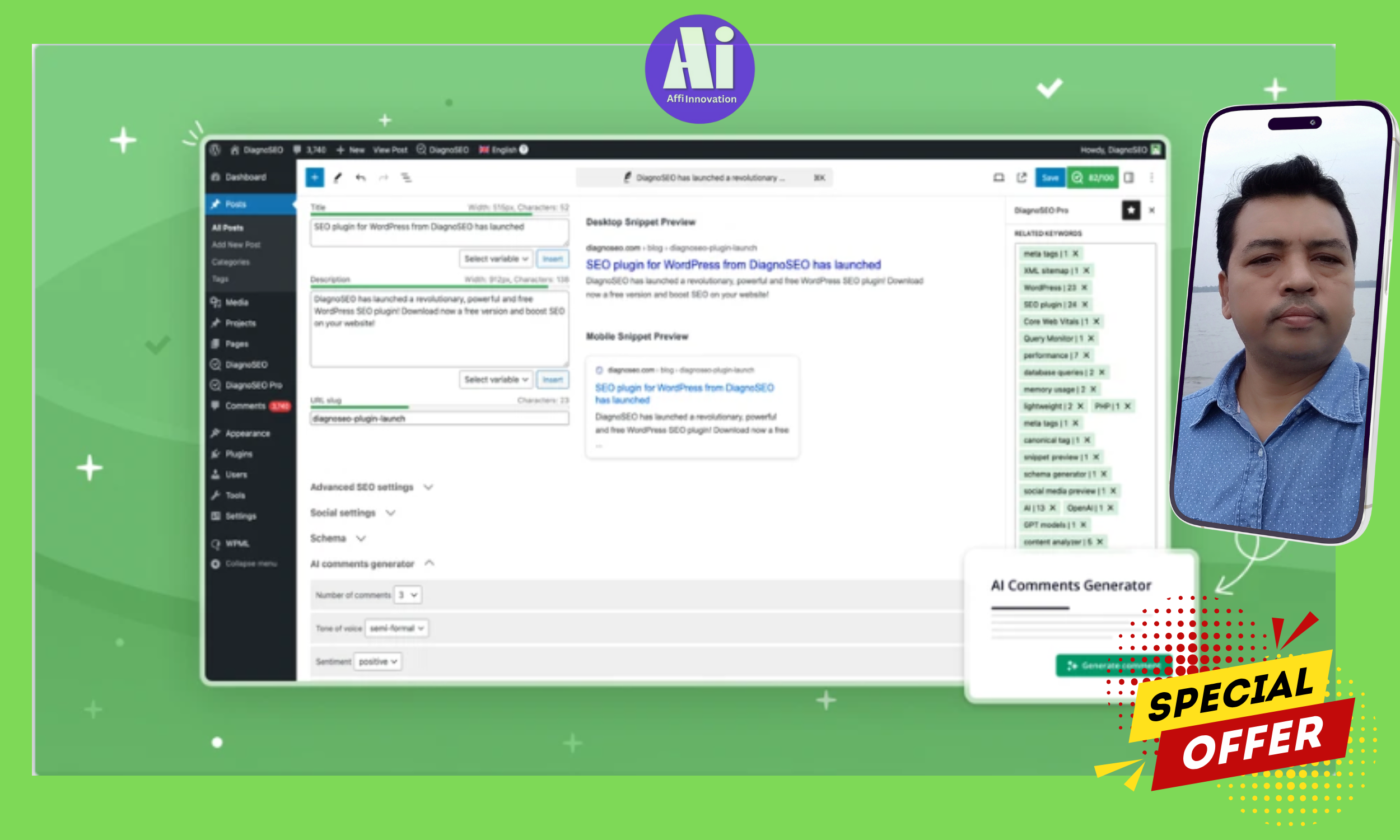
Task: Click into the Description text area
Action: point(439,328)
